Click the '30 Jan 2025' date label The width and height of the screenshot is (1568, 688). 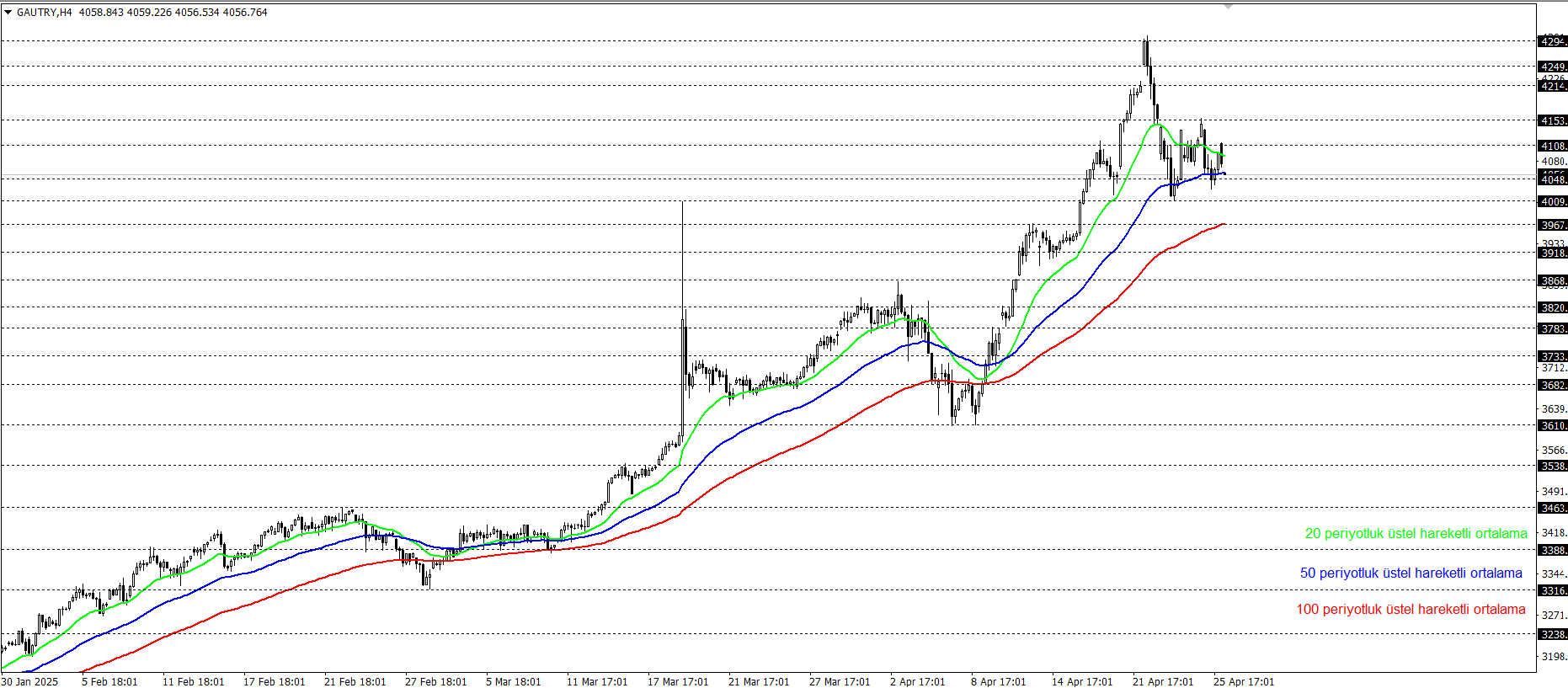(29, 682)
